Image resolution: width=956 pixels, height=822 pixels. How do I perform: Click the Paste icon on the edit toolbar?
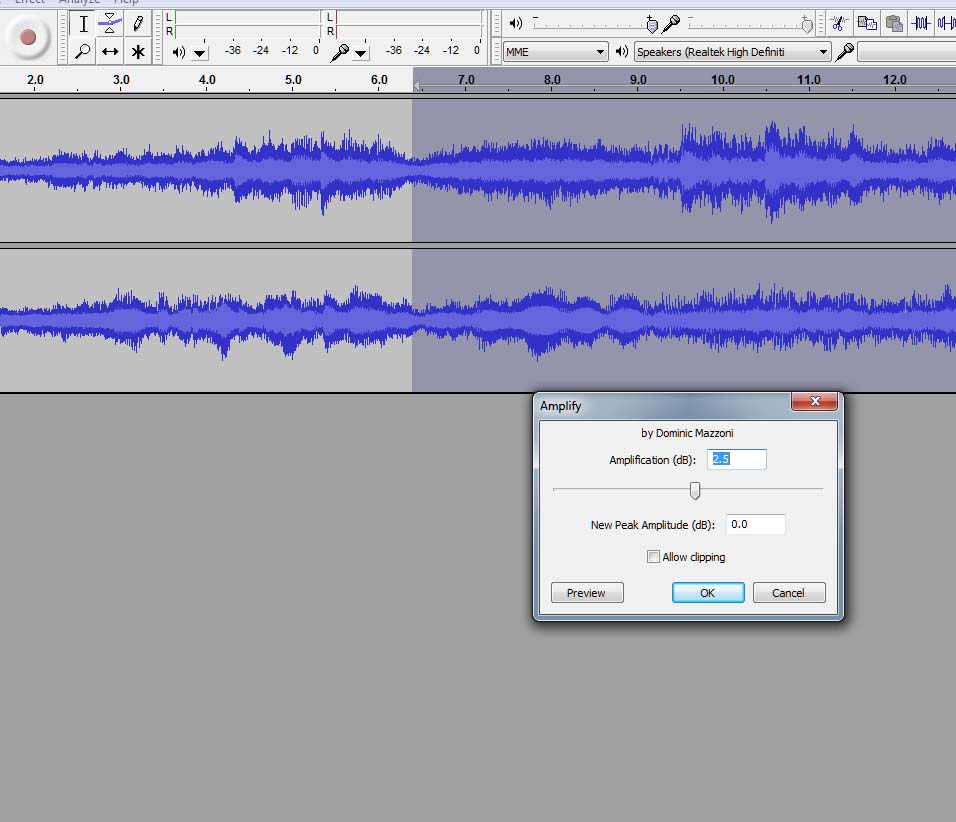[894, 23]
